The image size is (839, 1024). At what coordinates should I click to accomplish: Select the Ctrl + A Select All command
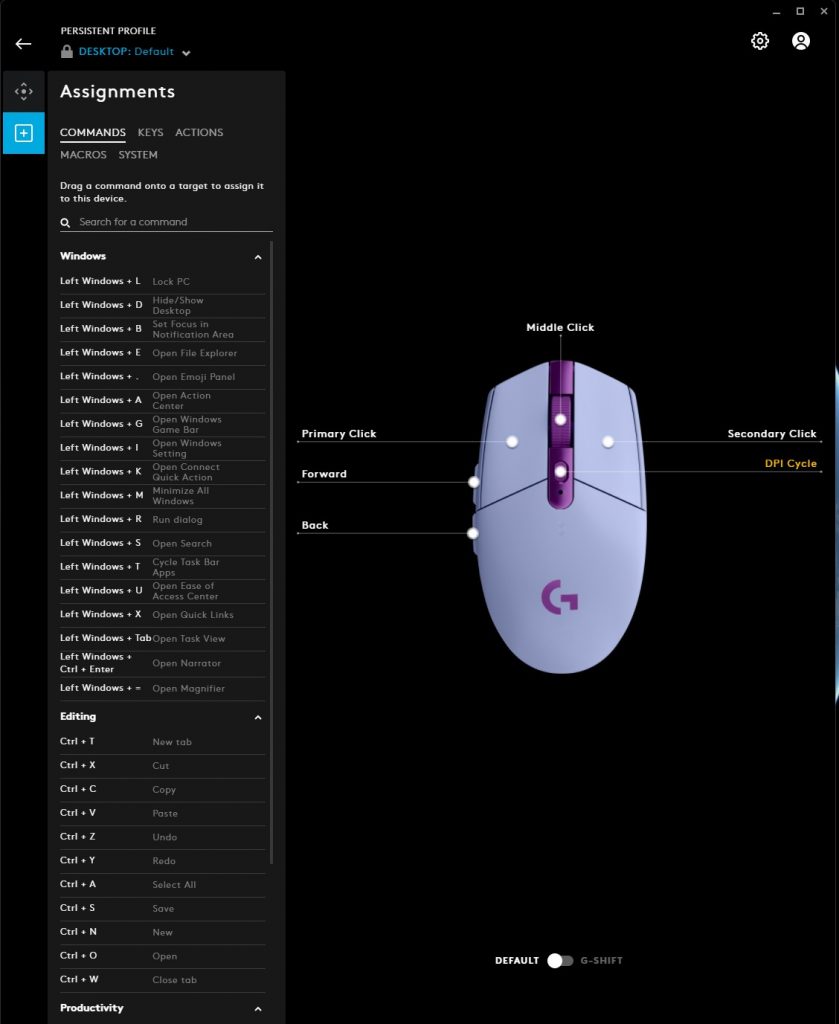(x=163, y=885)
